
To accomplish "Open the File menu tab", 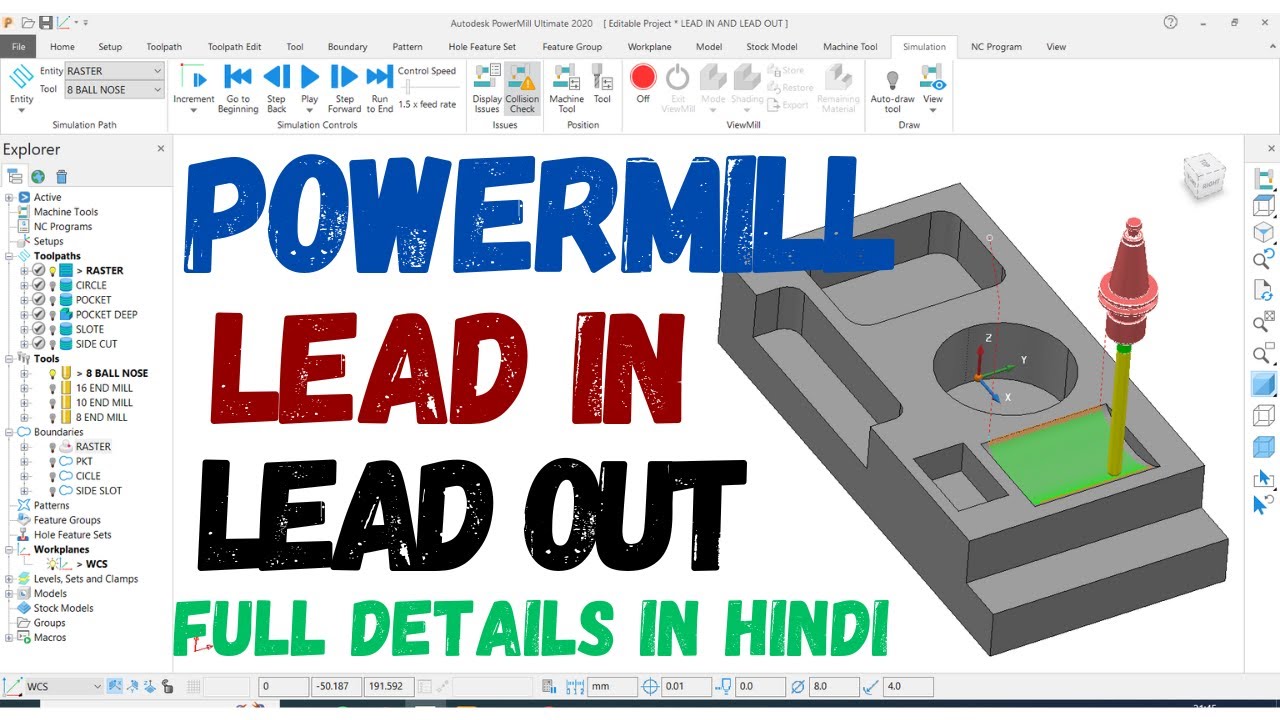I will pyautogui.click(x=18, y=46).
